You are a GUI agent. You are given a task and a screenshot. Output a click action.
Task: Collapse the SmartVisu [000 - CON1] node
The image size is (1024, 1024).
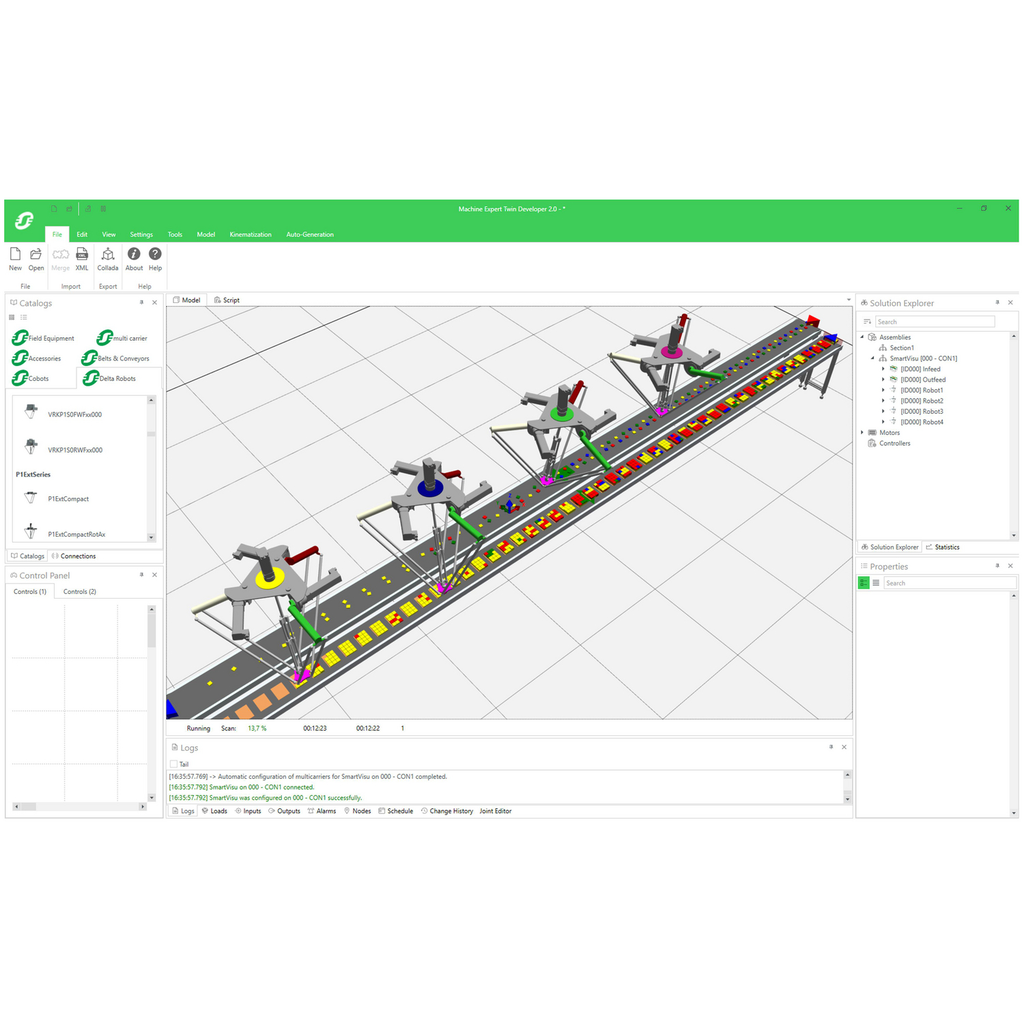[x=874, y=358]
